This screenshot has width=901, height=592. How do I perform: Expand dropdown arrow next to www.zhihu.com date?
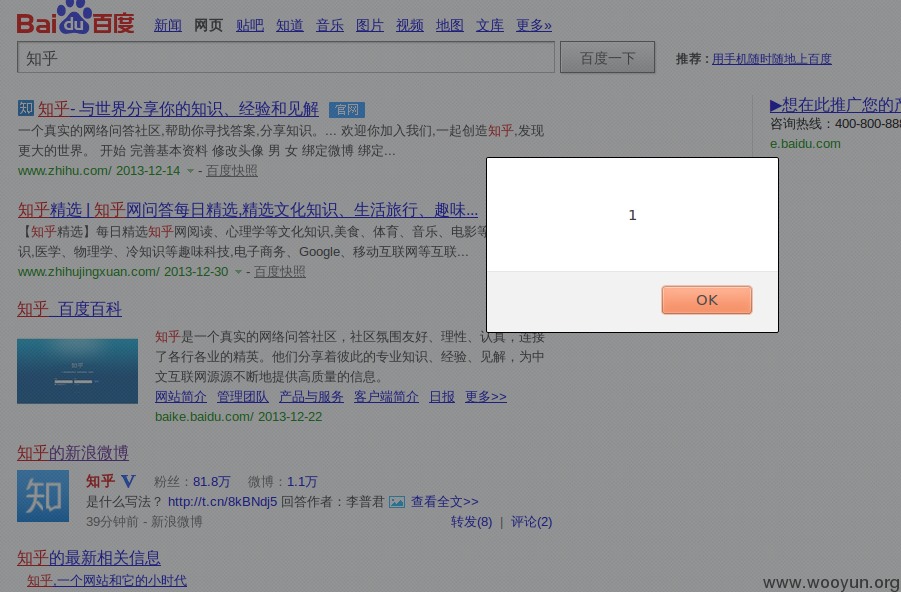click(190, 171)
